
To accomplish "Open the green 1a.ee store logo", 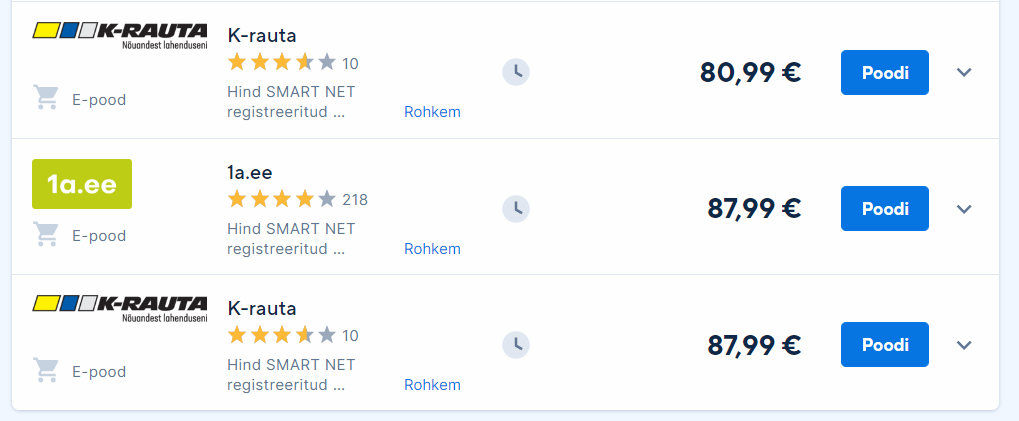I will 82,184.
